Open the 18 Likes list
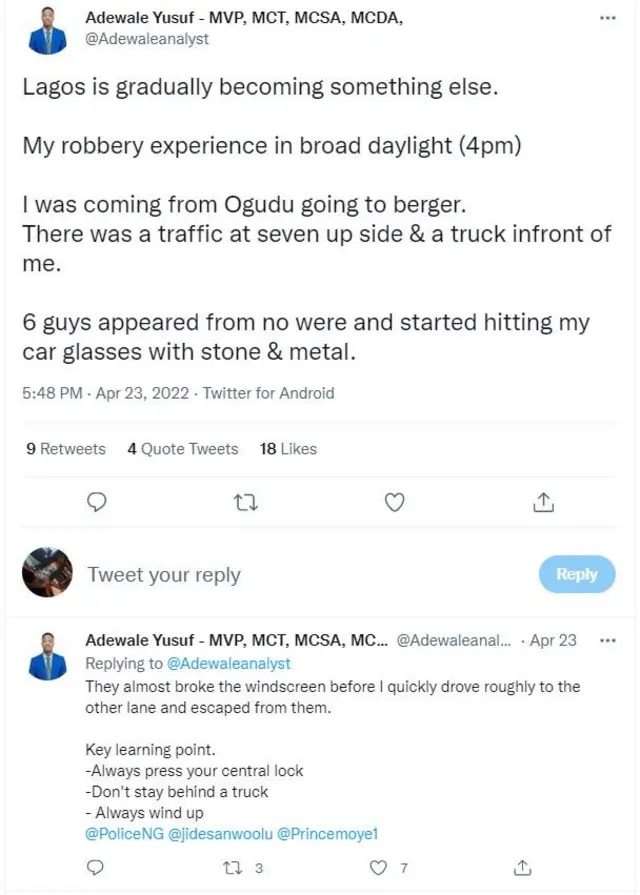The width and height of the screenshot is (640, 895). (288, 449)
